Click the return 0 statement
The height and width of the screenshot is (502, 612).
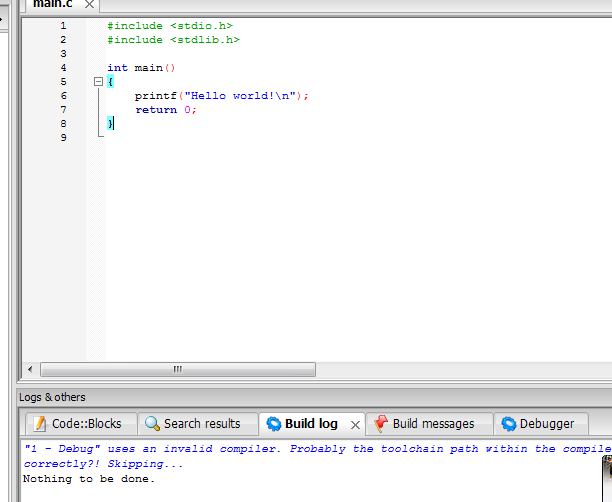[166, 110]
